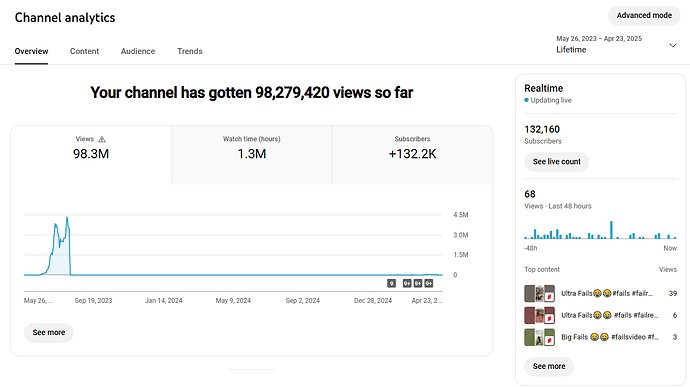The height and width of the screenshot is (387, 690).
Task: Click the Advanced mode button
Action: (644, 15)
